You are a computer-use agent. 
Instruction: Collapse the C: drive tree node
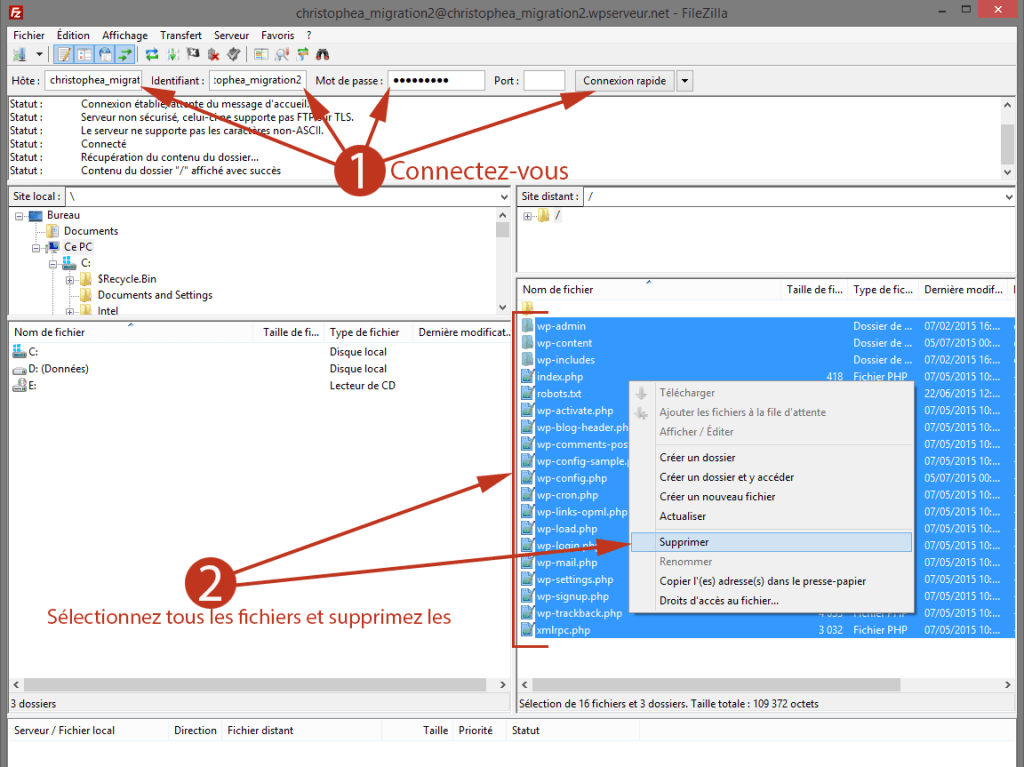click(53, 264)
